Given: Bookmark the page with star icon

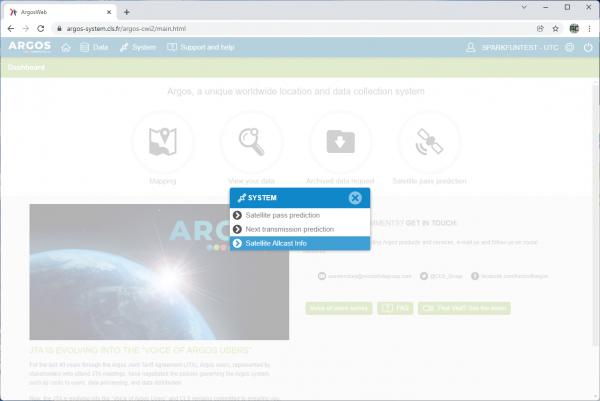Looking at the screenshot, I should click(556, 29).
